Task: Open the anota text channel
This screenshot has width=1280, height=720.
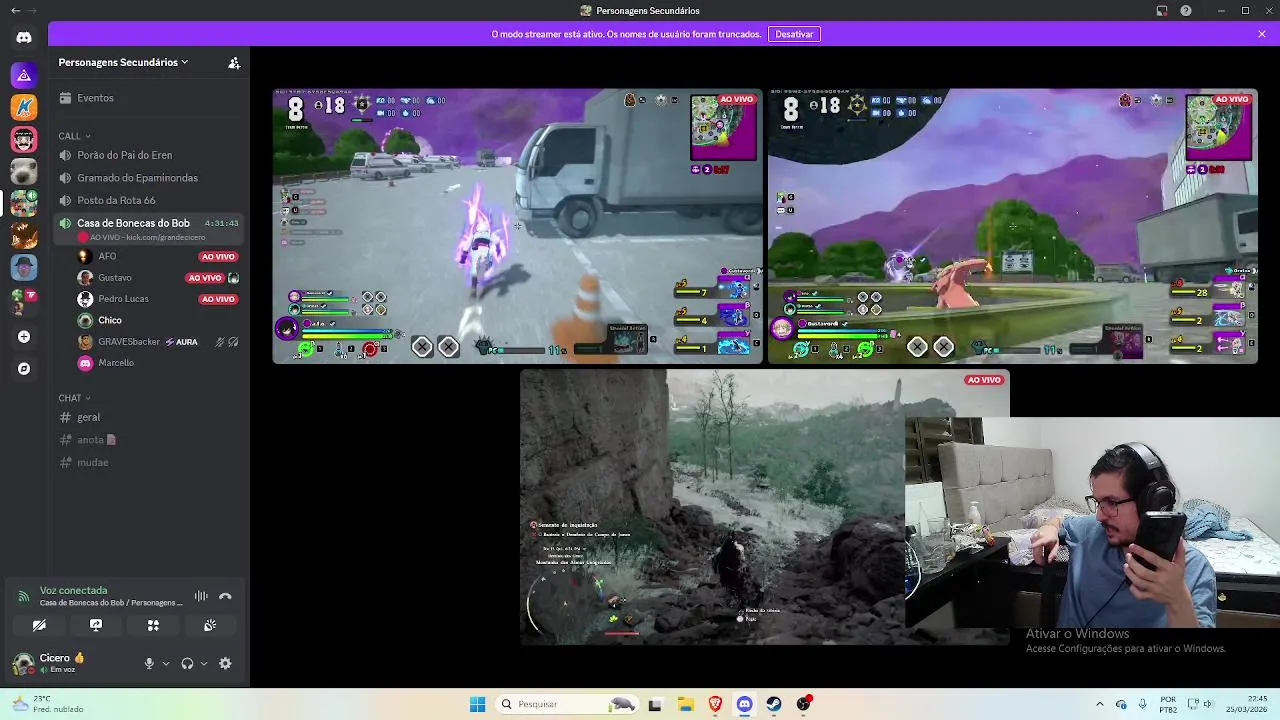Action: click(x=150, y=440)
